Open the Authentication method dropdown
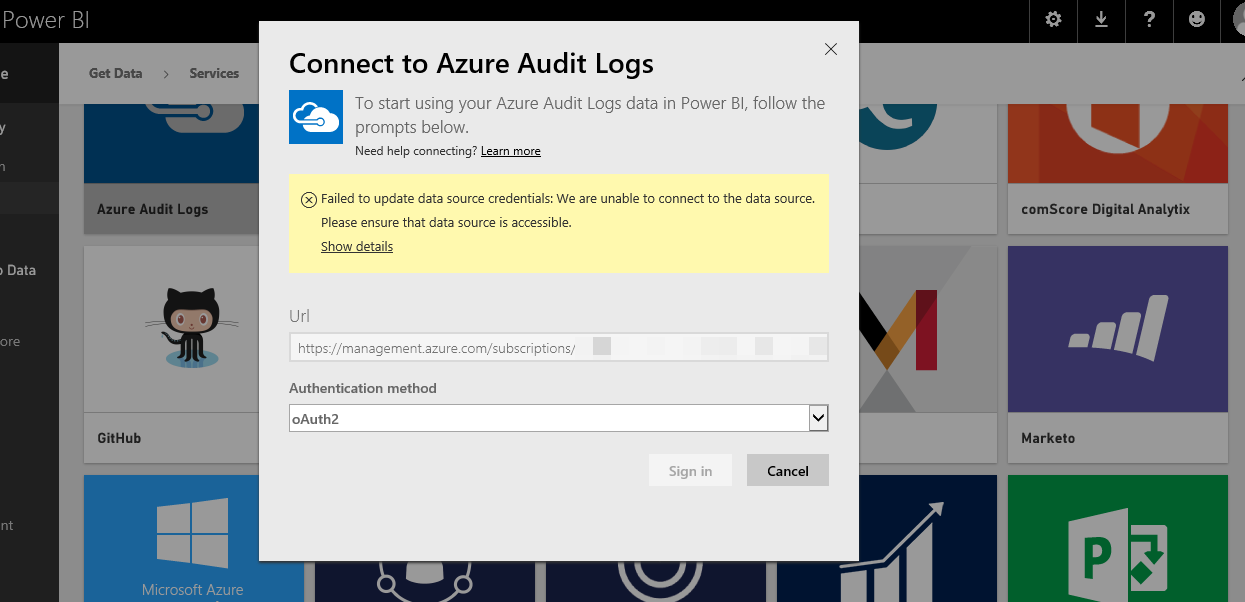This screenshot has height=602, width=1245. point(559,419)
